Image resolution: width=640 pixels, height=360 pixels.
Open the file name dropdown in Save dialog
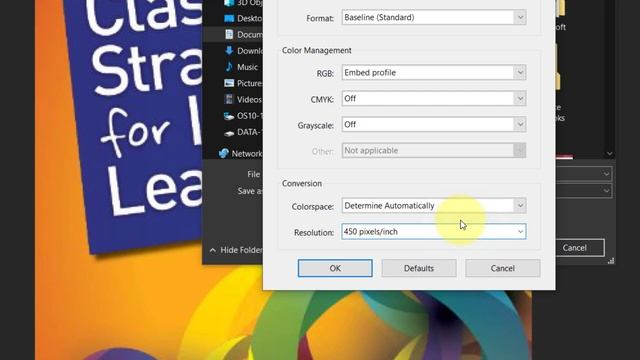[606, 174]
